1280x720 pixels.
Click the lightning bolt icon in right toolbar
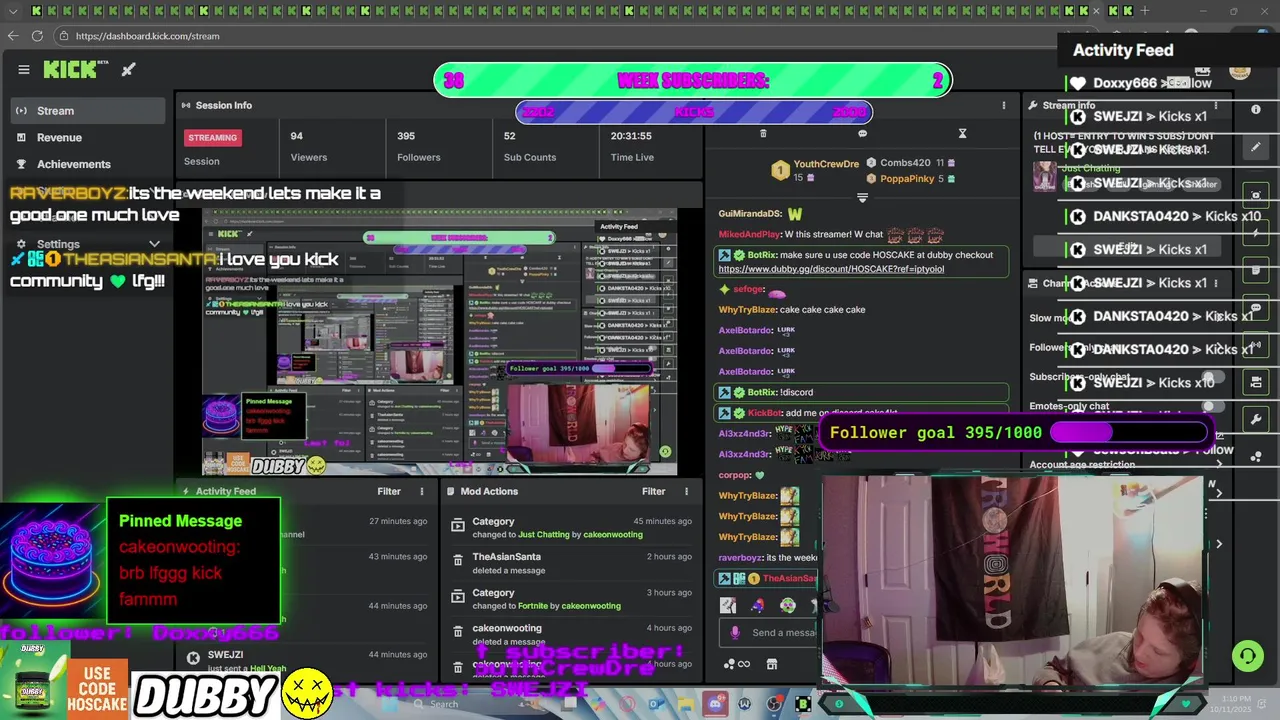tap(1256, 233)
